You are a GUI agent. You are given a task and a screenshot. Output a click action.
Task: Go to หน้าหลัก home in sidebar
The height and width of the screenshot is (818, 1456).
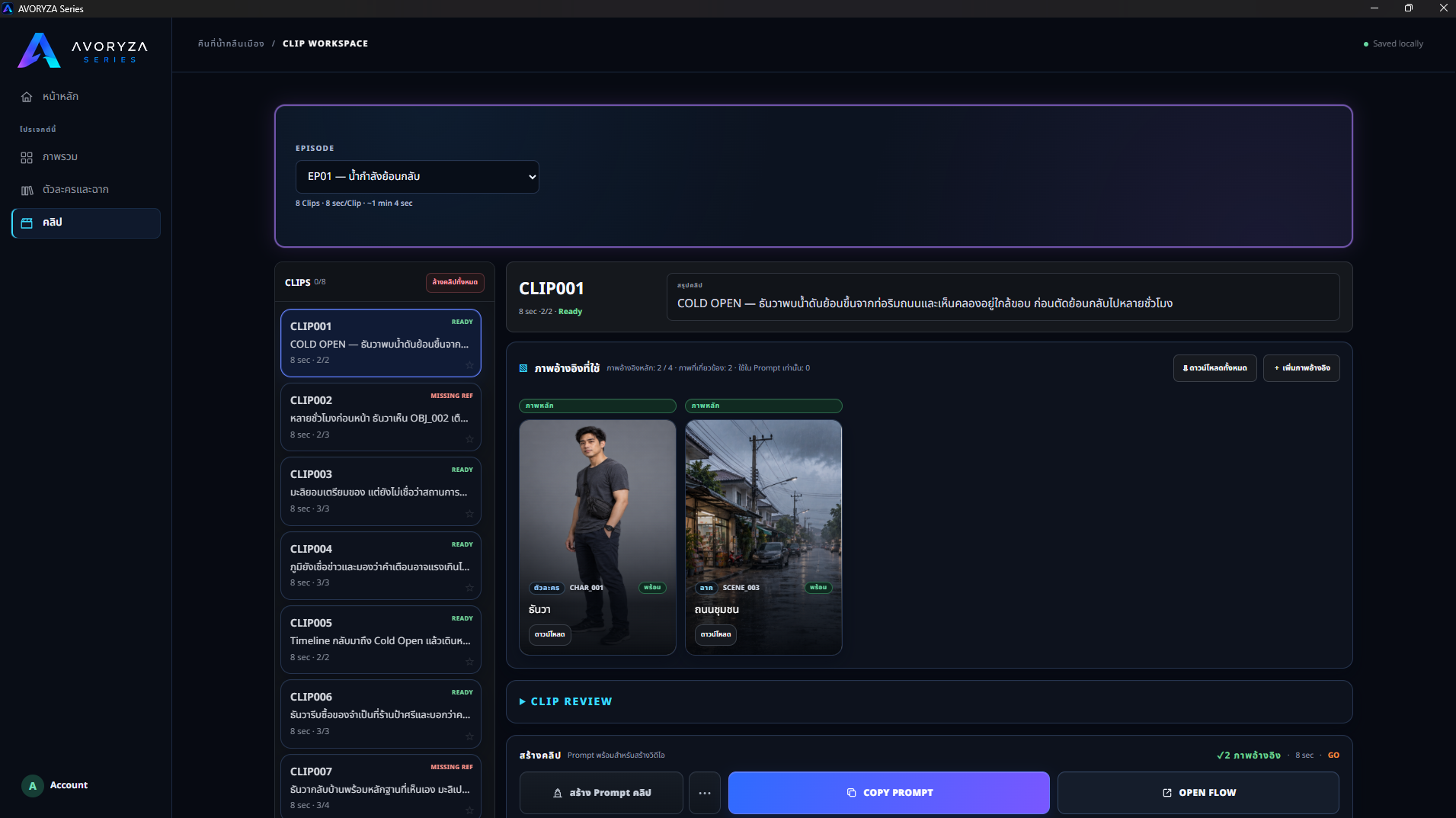(85, 96)
